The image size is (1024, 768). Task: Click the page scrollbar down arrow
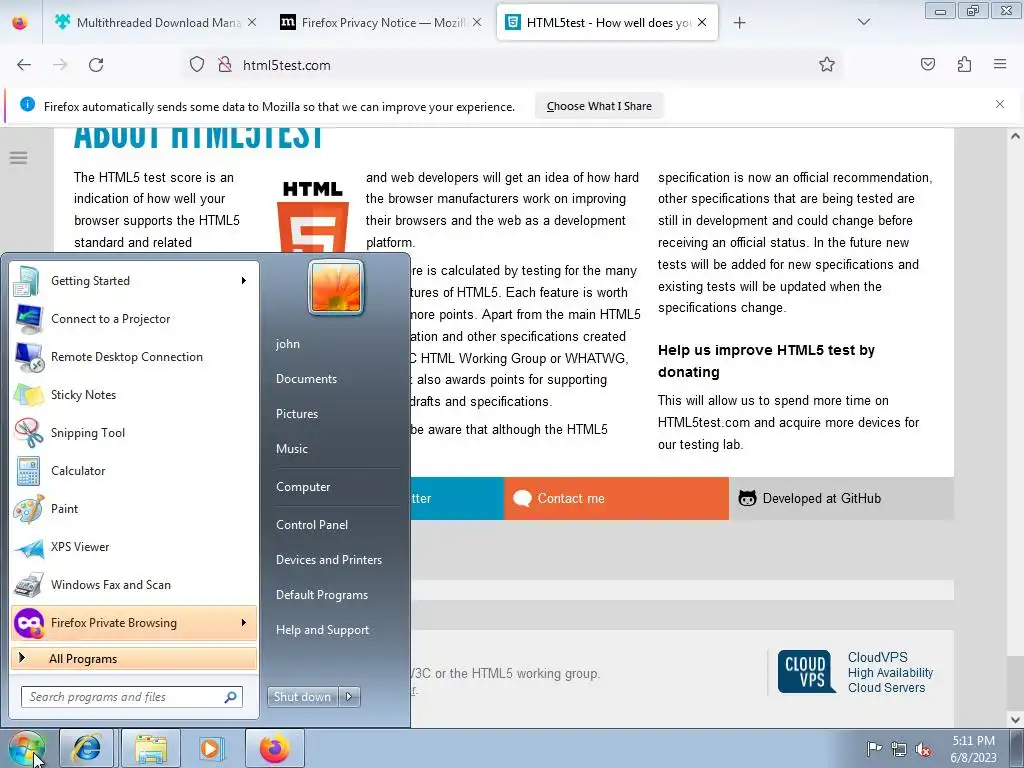coord(1015,719)
